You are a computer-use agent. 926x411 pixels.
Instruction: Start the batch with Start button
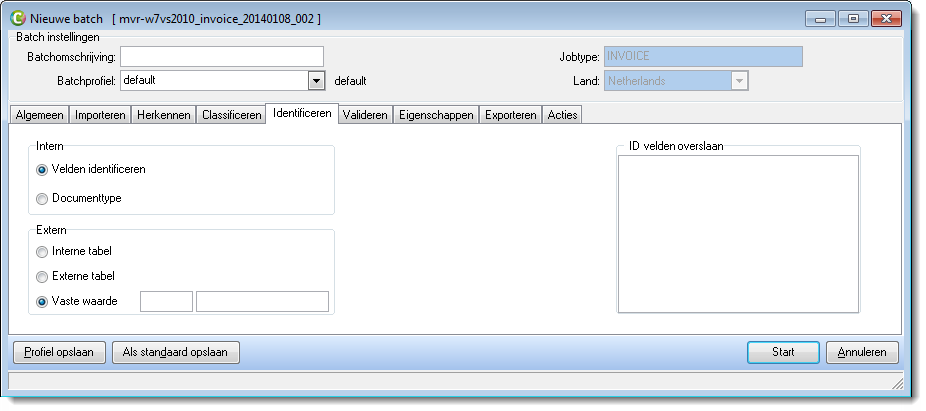[x=783, y=353]
